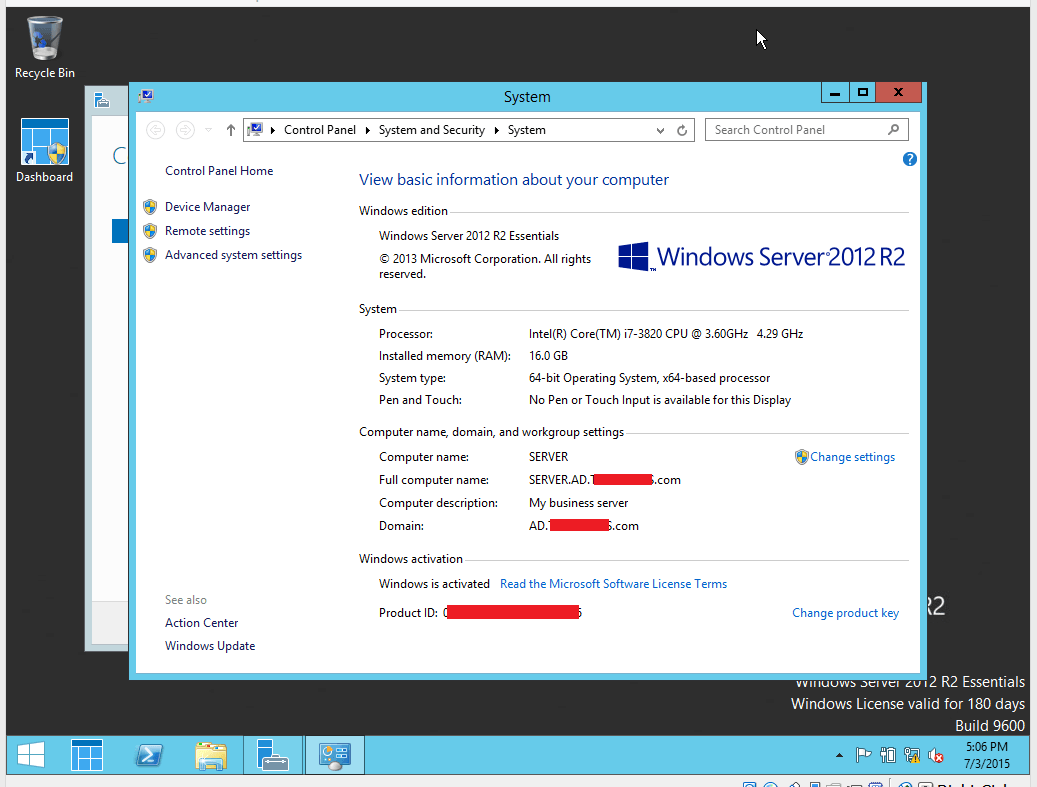The width and height of the screenshot is (1037, 787).
Task: Maximize the System window
Action: pyautogui.click(x=862, y=93)
